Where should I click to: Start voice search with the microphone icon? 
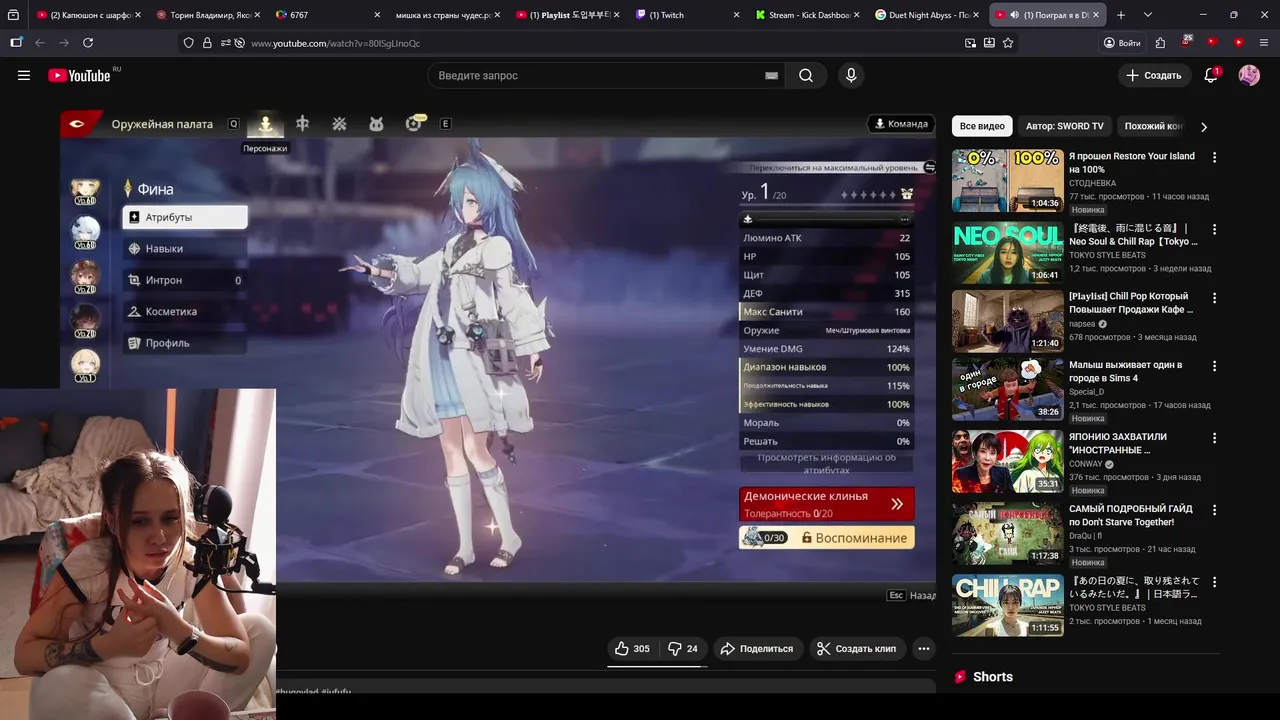(851, 75)
